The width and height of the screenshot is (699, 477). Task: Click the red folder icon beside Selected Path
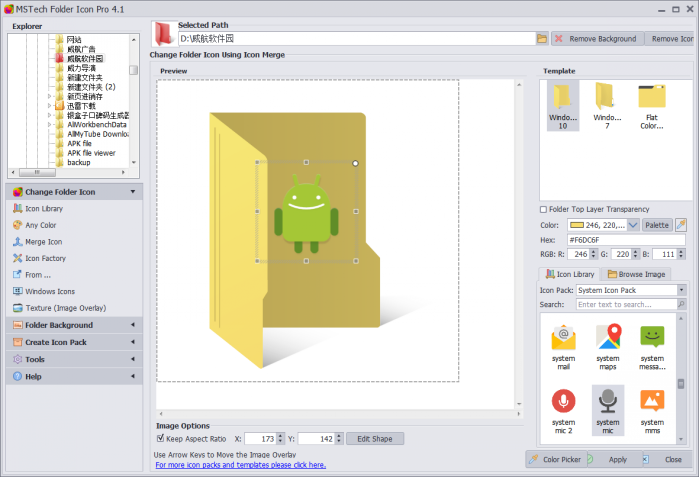point(164,33)
